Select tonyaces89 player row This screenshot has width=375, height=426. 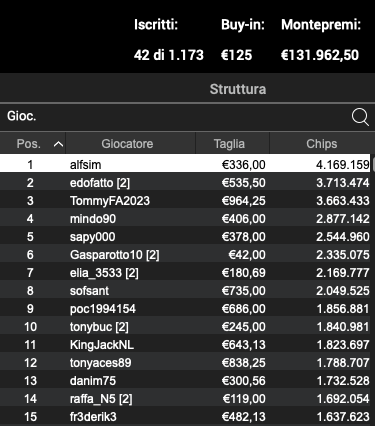[x=185, y=363]
